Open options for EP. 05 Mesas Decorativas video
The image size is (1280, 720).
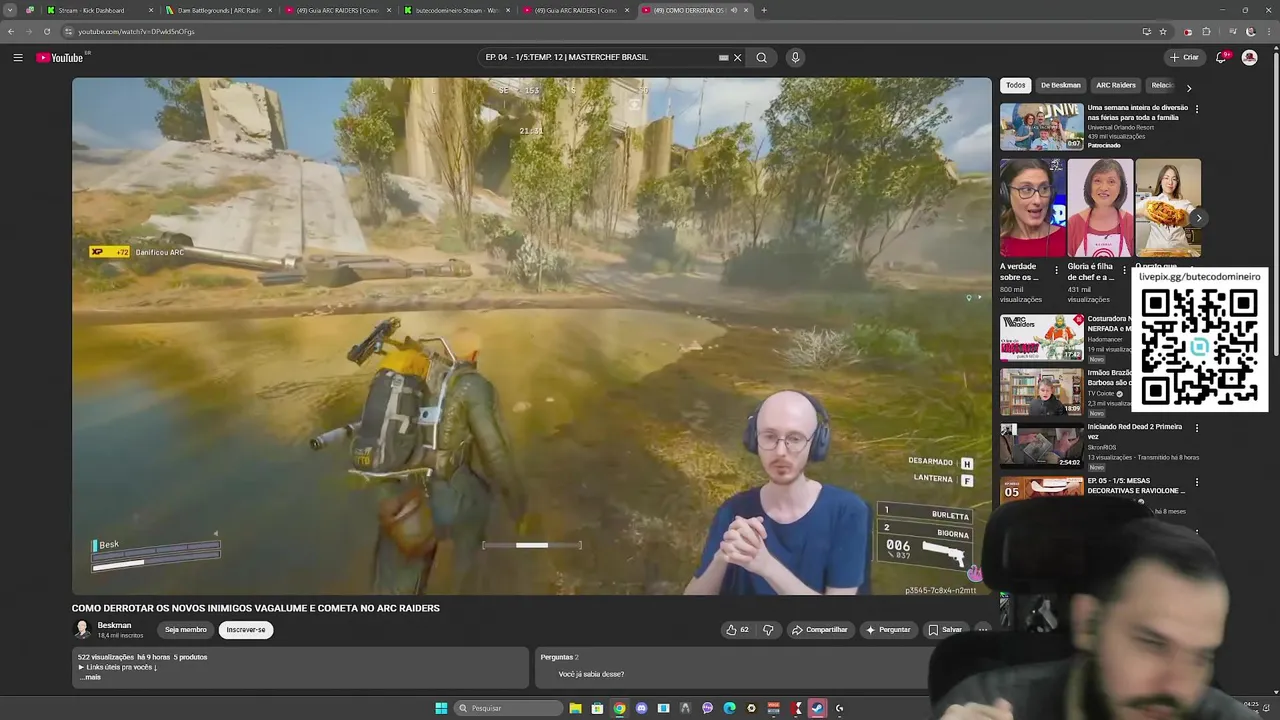1197,482
